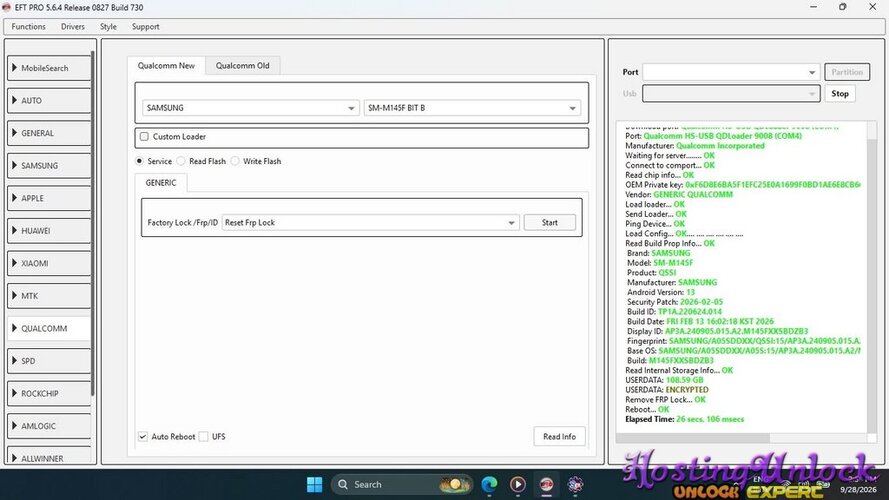Expand the SAMSUNG sidebar category

point(49,166)
